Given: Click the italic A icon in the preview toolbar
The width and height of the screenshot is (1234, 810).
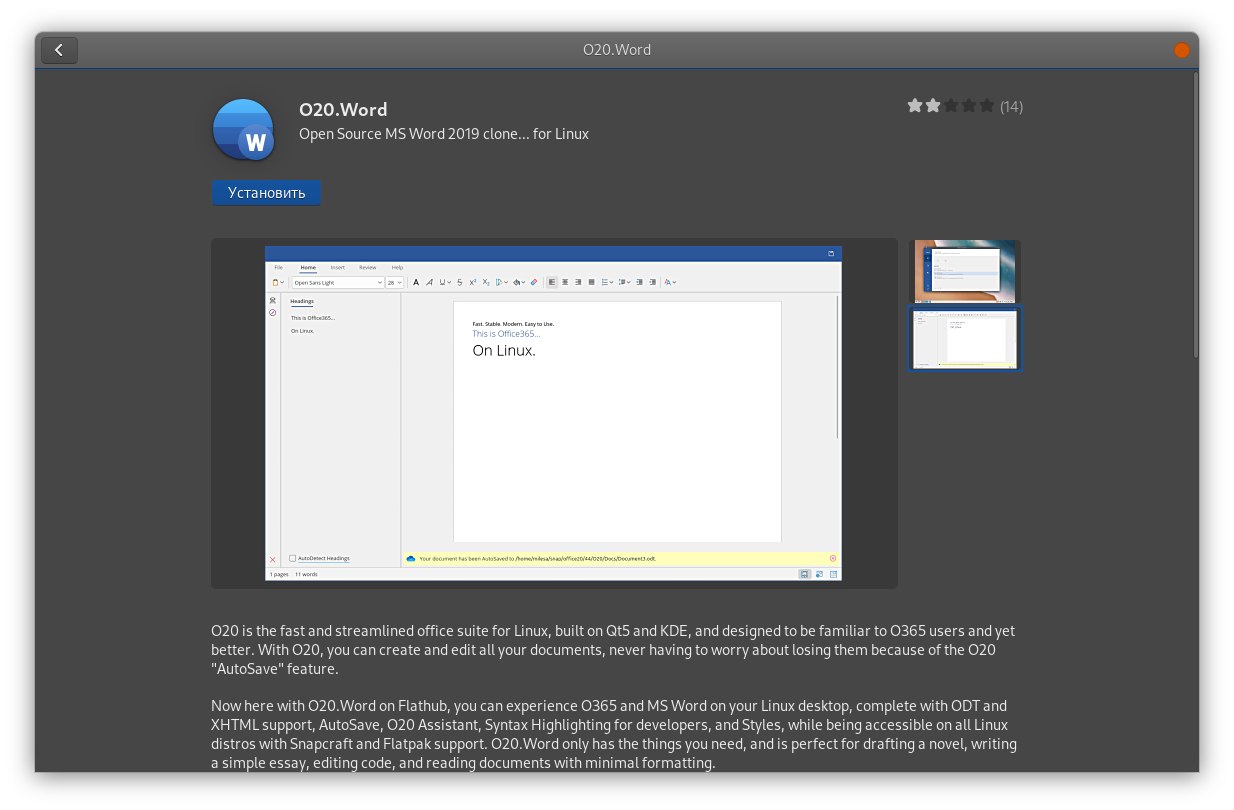Looking at the screenshot, I should point(430,283).
